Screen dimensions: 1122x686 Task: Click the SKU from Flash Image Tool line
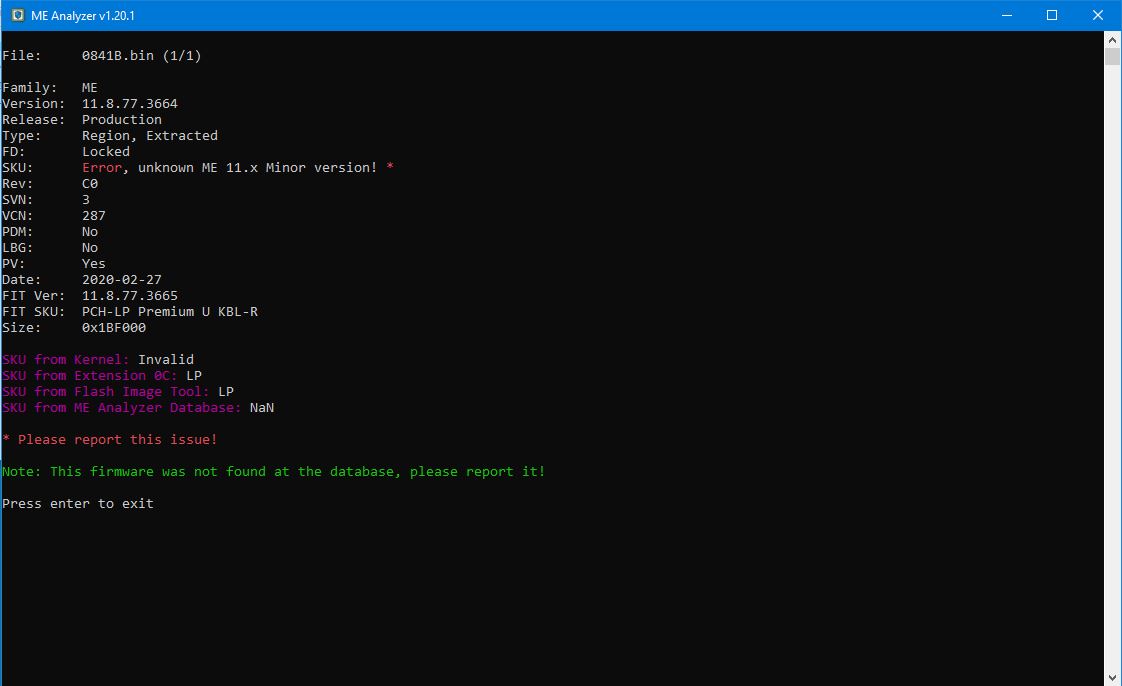point(118,392)
